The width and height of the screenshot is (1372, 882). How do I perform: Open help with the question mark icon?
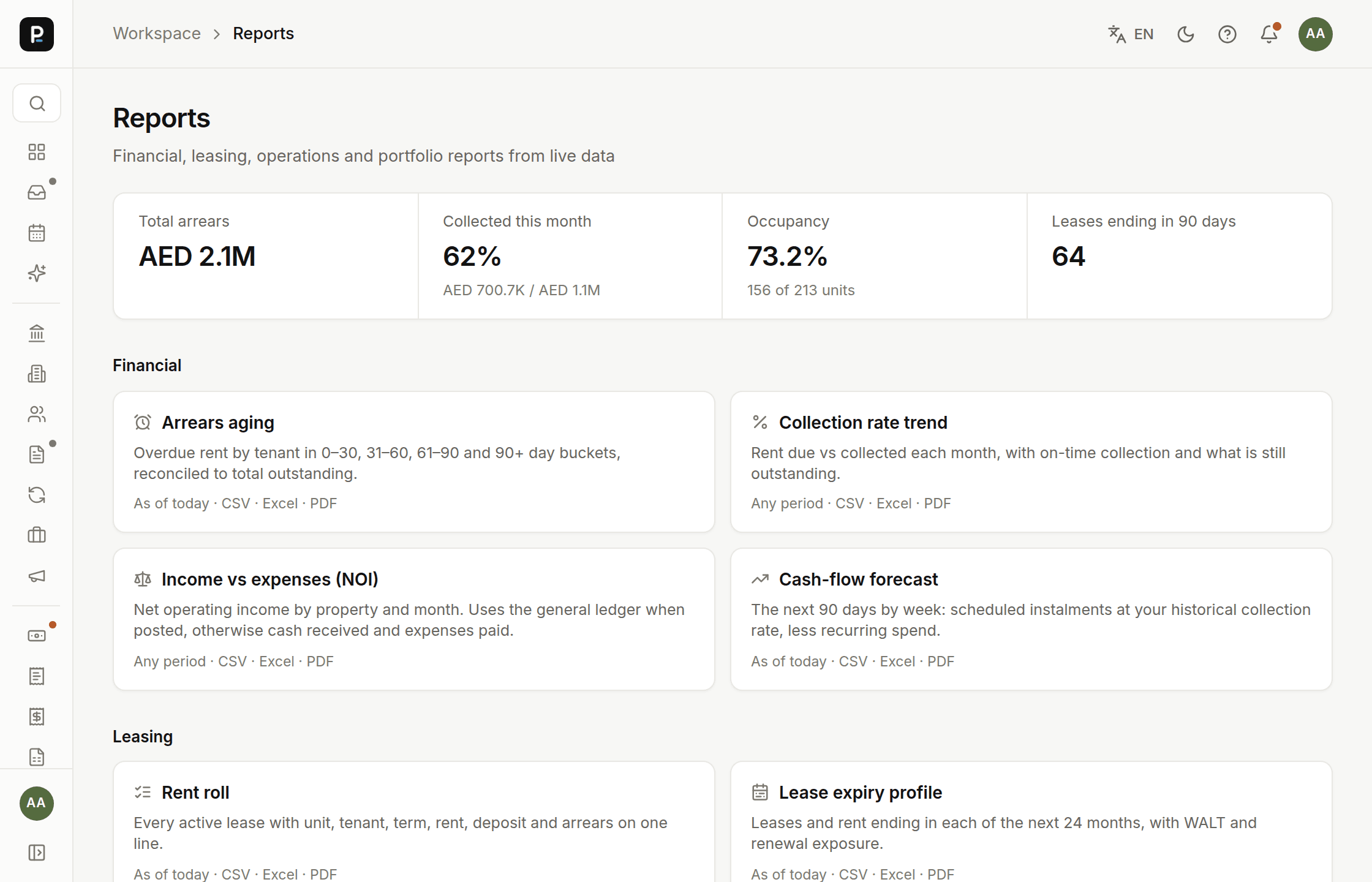coord(1227,34)
